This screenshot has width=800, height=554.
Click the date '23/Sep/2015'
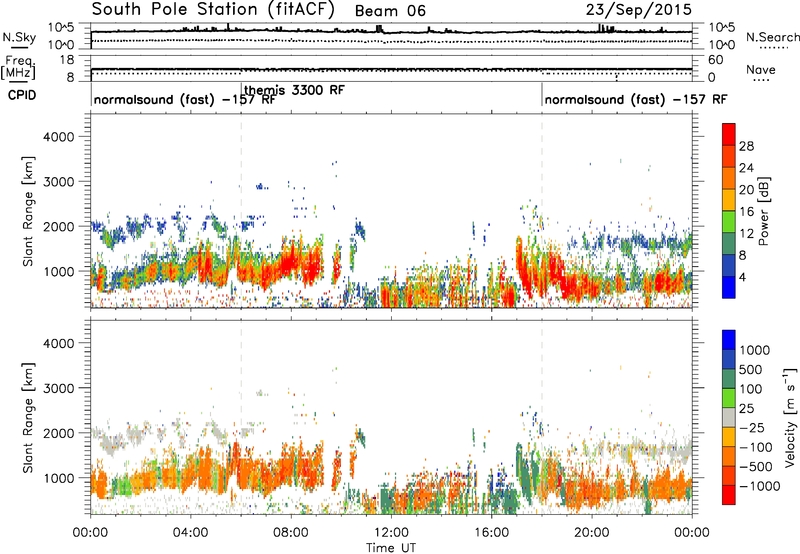638,9
